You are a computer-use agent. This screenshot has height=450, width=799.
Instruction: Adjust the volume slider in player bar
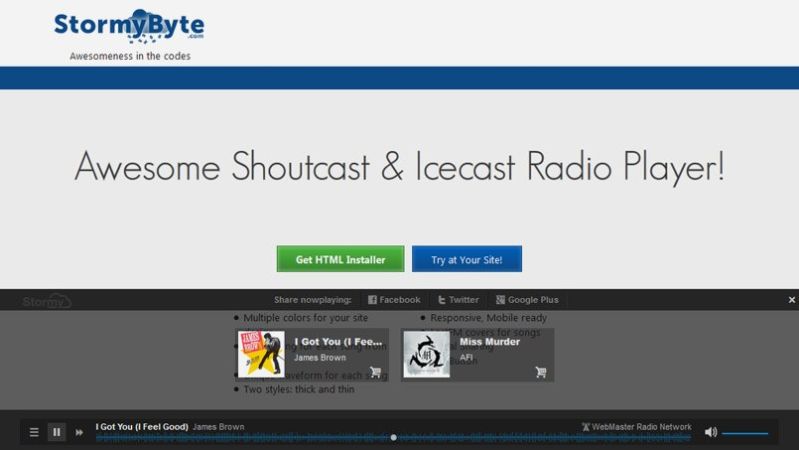(745, 434)
